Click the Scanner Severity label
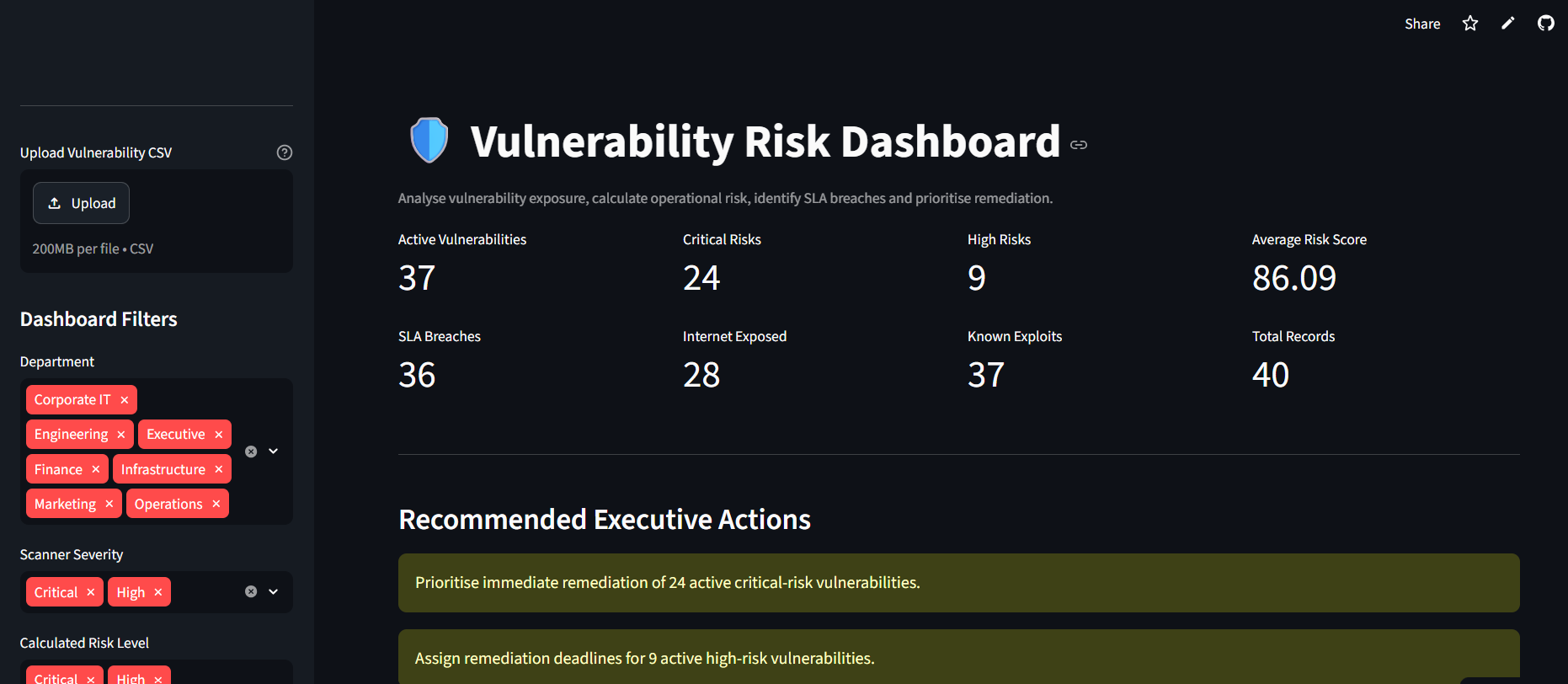 (72, 554)
